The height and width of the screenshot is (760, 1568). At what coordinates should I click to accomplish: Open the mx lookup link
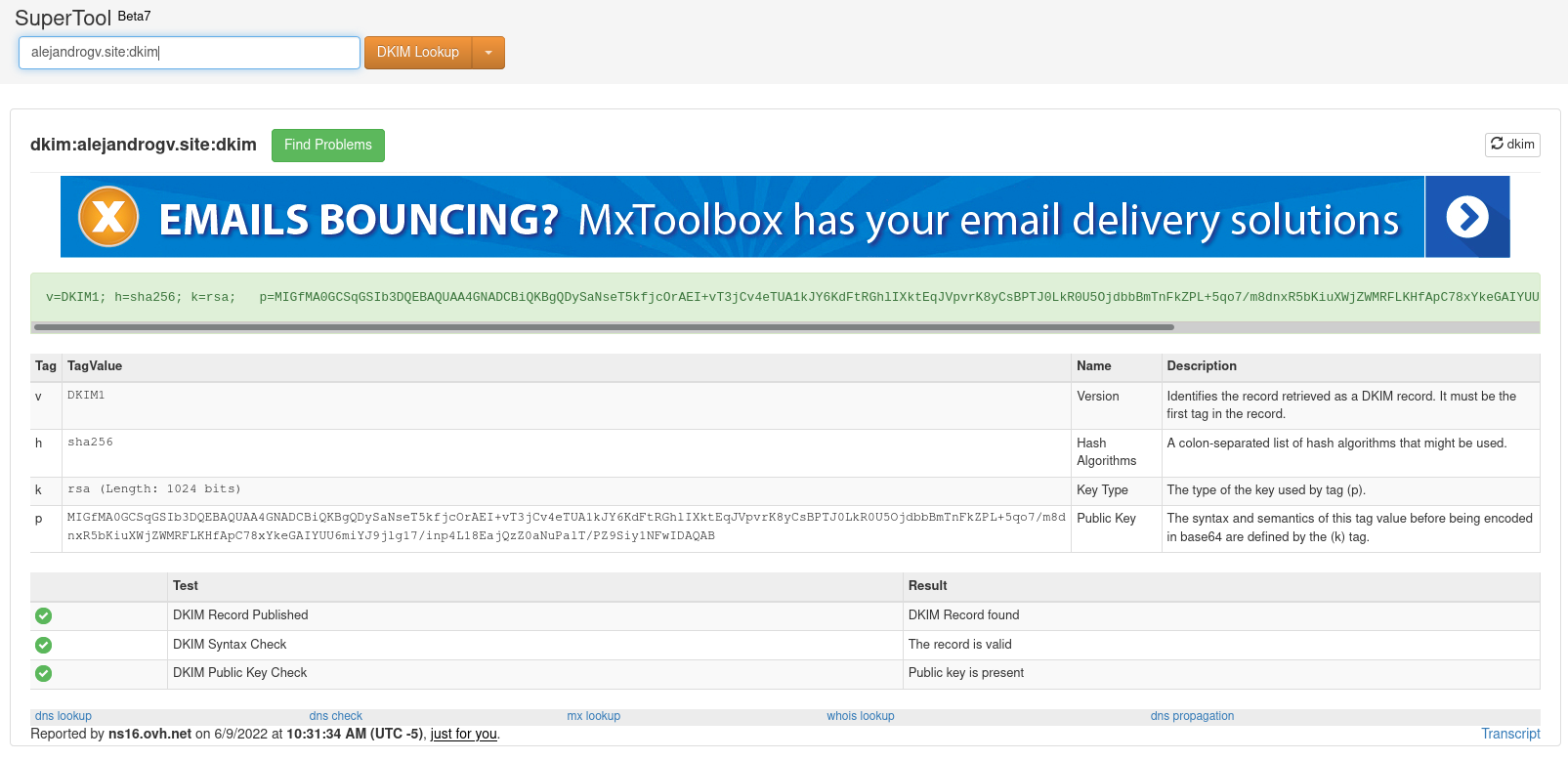click(x=594, y=716)
